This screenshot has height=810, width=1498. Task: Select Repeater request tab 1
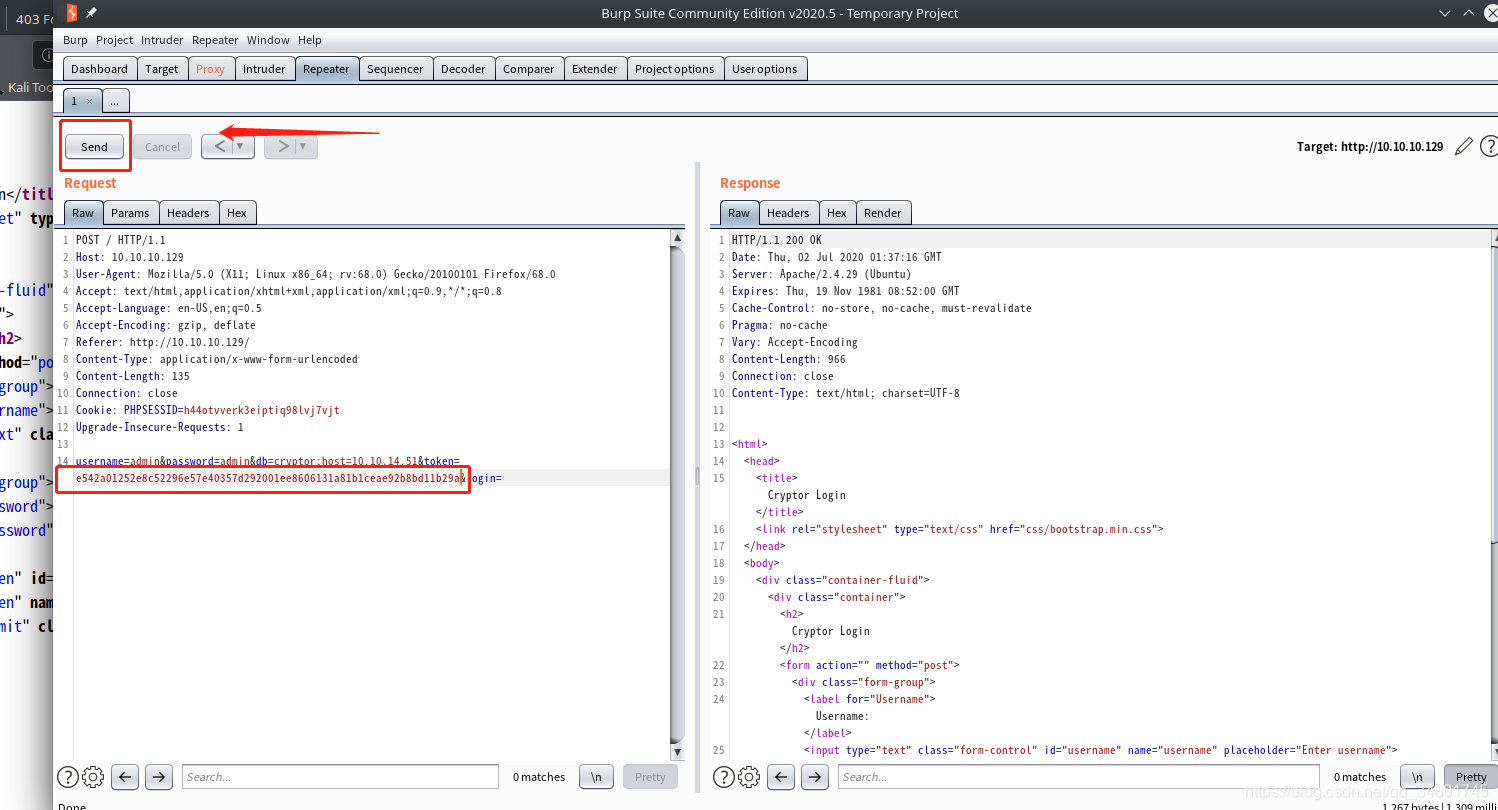tap(74, 101)
